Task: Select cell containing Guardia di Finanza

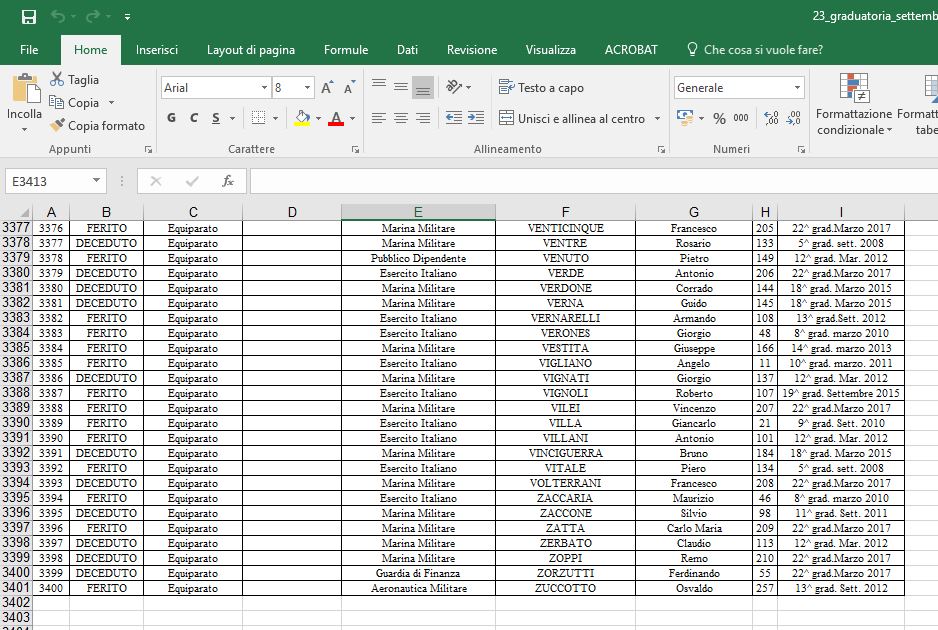Action: point(418,573)
